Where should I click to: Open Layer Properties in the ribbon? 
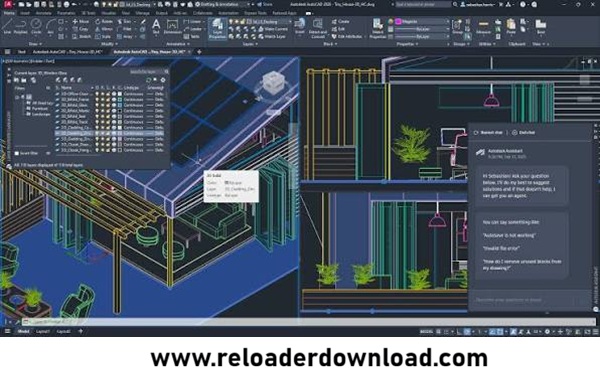coord(217,29)
